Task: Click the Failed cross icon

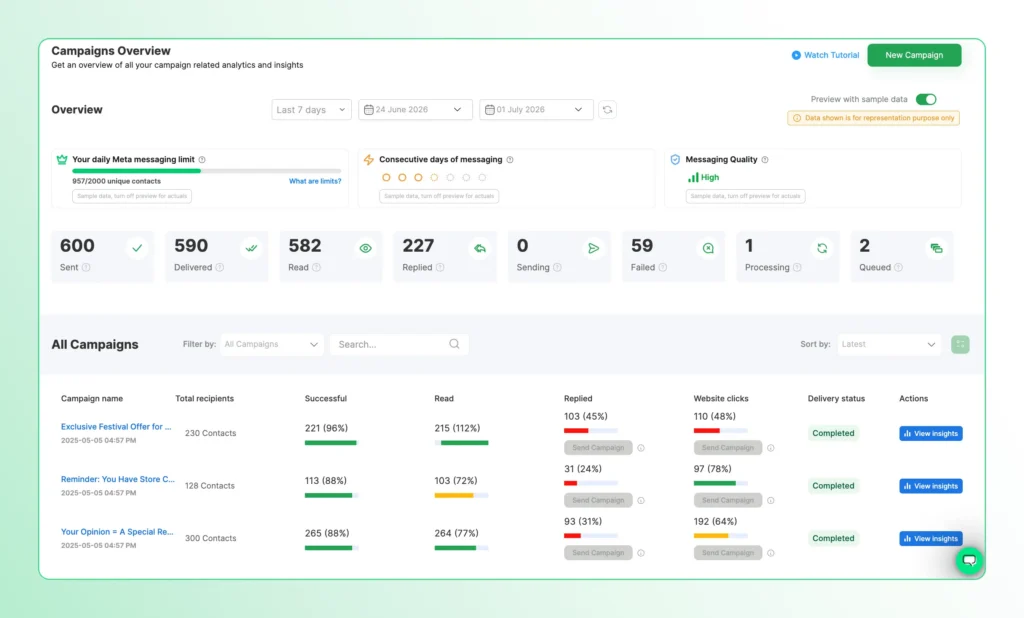Action: 708,248
